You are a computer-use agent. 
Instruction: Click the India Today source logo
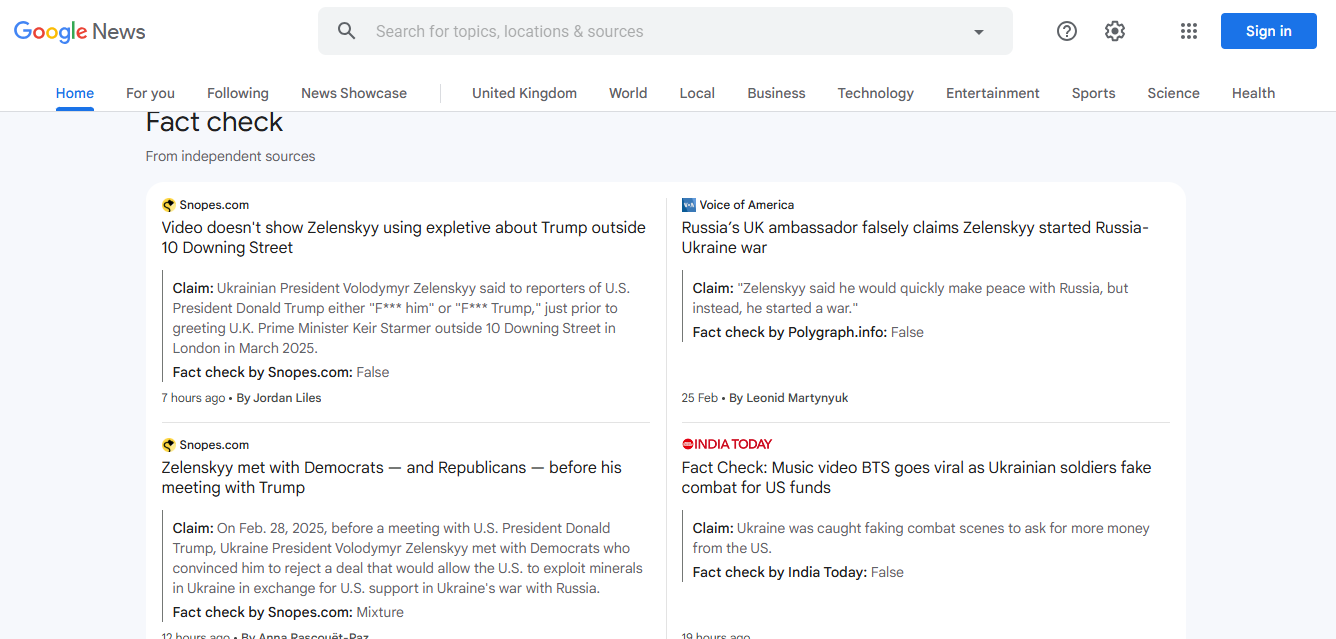pyautogui.click(x=727, y=444)
